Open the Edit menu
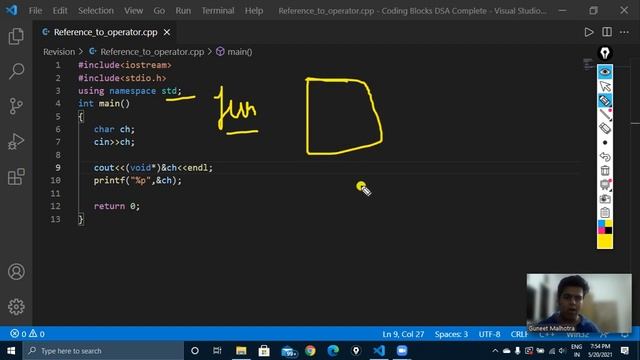The width and height of the screenshot is (640, 360). tap(60, 11)
